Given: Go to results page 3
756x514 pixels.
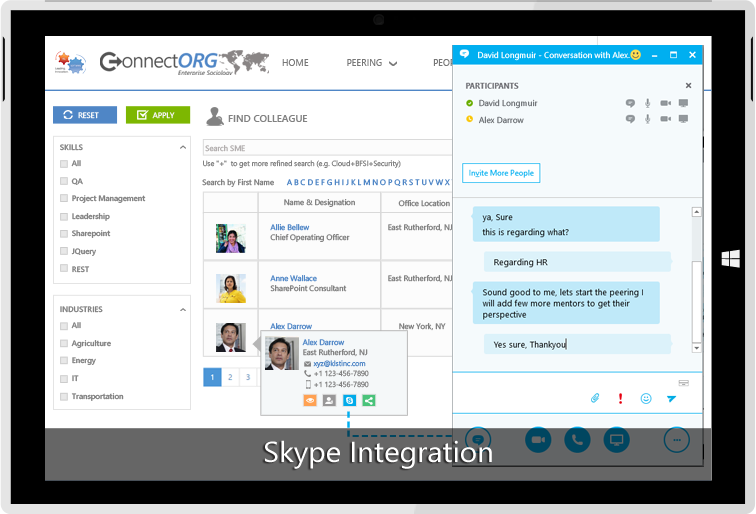Looking at the screenshot, I should click(248, 377).
